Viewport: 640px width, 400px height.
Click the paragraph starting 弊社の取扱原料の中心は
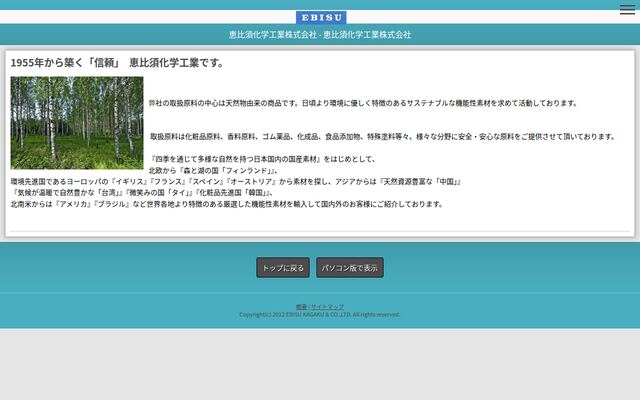click(363, 103)
